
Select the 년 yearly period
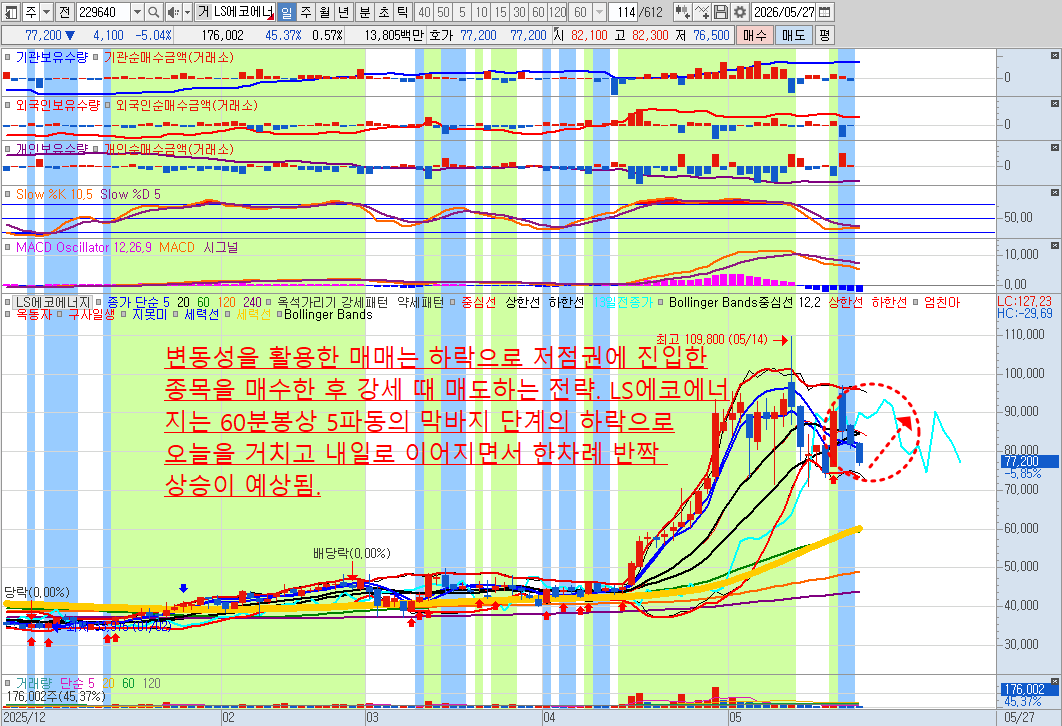coord(343,12)
